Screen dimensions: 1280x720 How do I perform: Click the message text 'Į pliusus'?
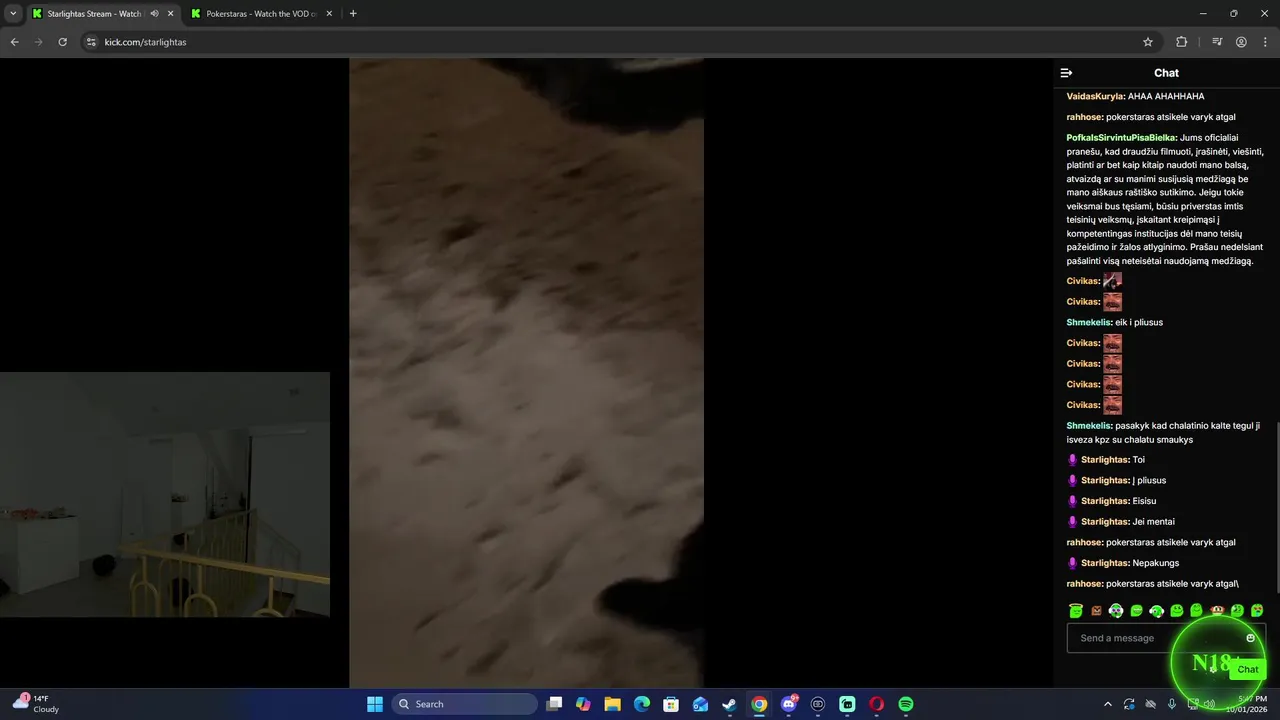point(1149,481)
